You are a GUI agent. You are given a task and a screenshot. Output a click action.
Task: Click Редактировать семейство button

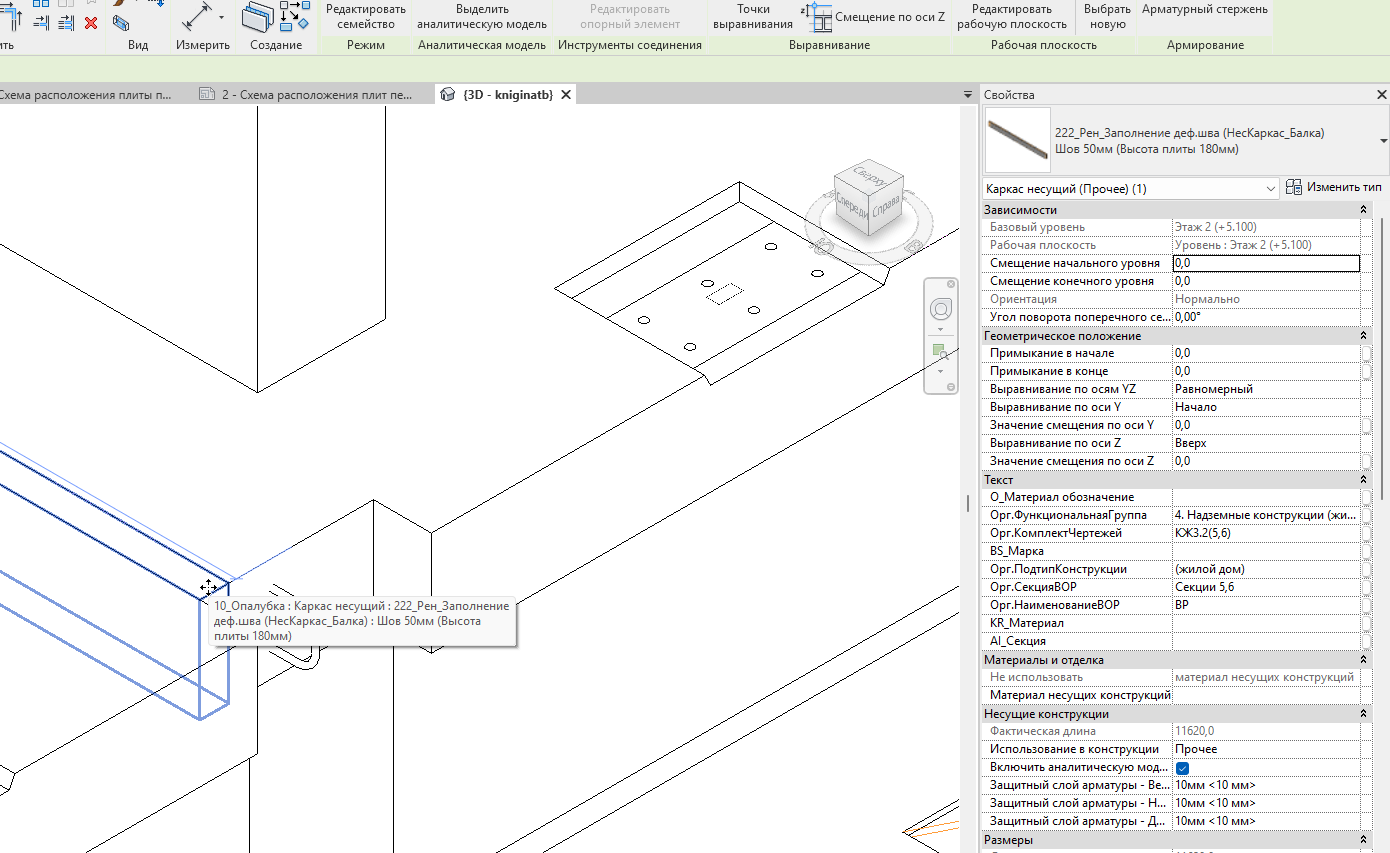[365, 16]
